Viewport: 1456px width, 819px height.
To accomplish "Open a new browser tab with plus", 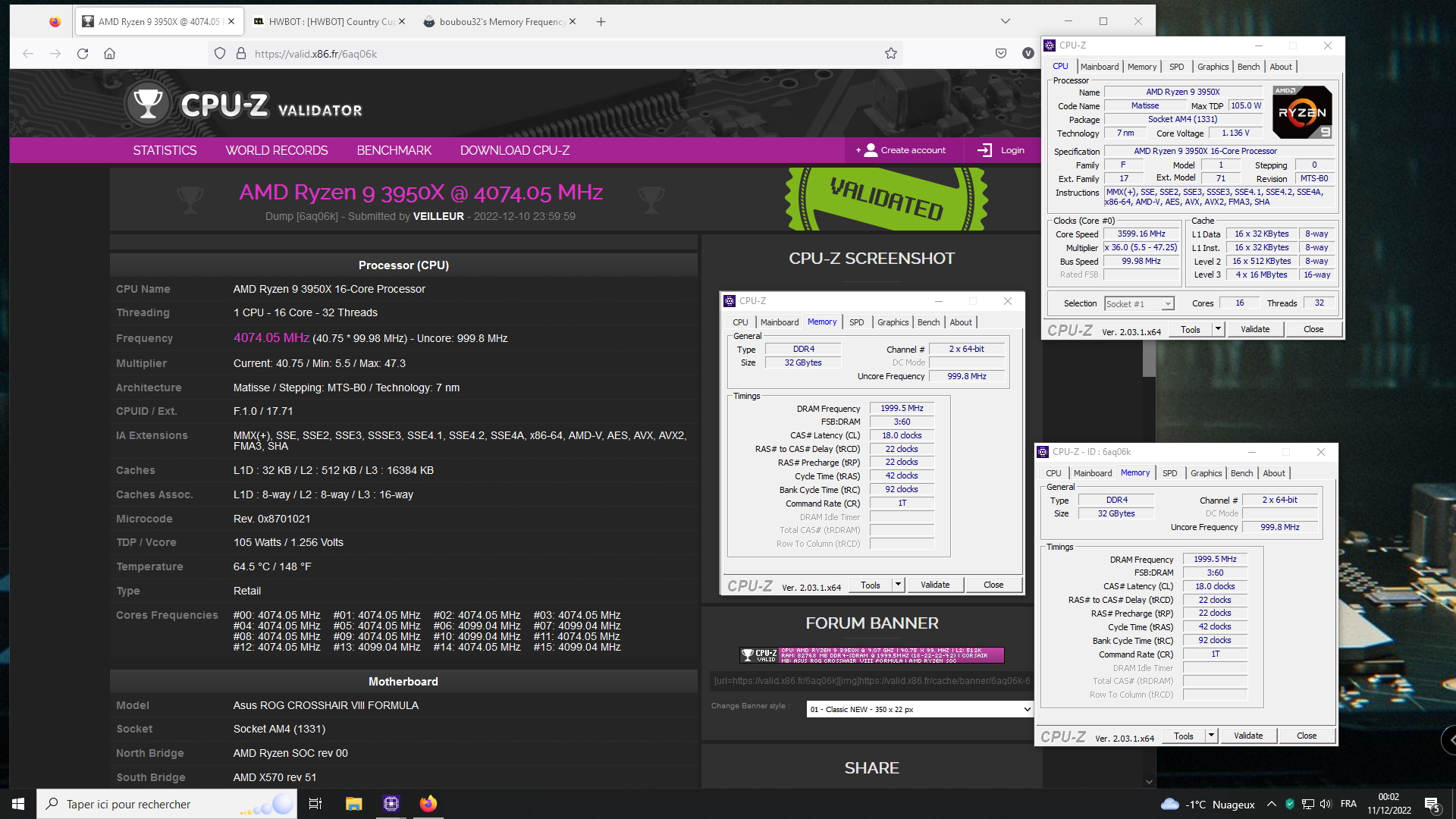I will [601, 21].
